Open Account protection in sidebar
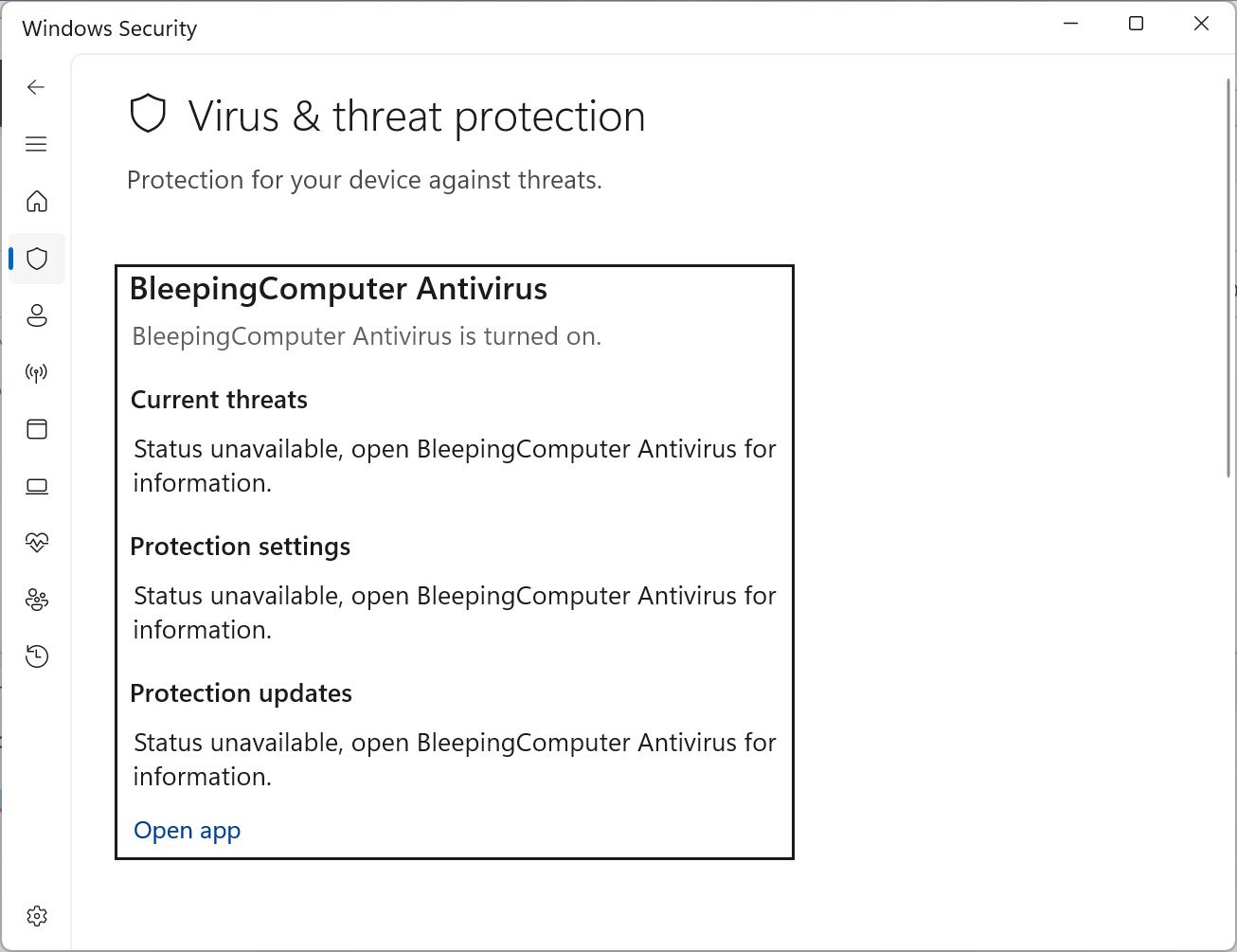This screenshot has height=952, width=1237. [37, 315]
